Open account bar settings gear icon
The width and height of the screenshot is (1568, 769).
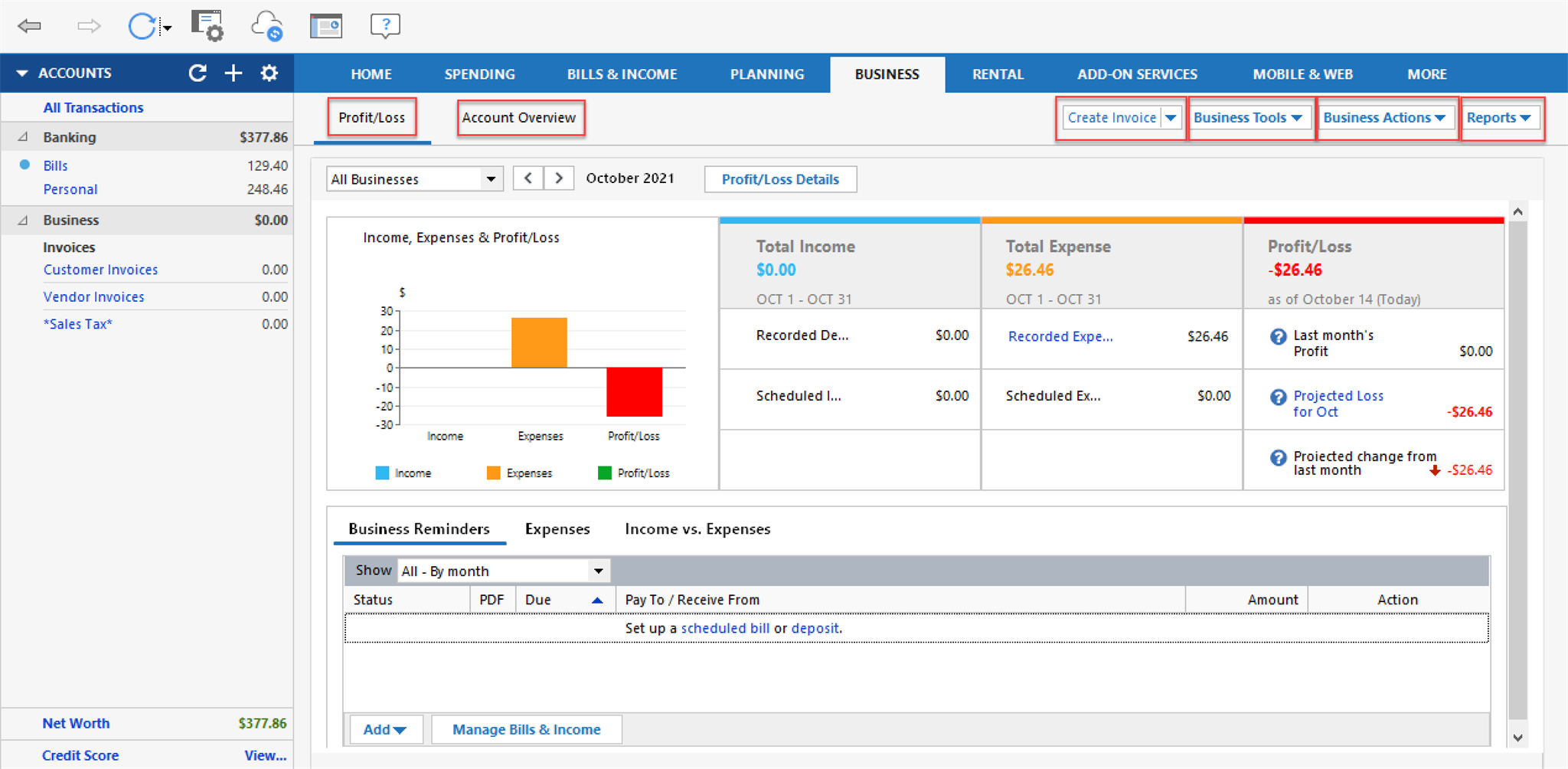269,74
